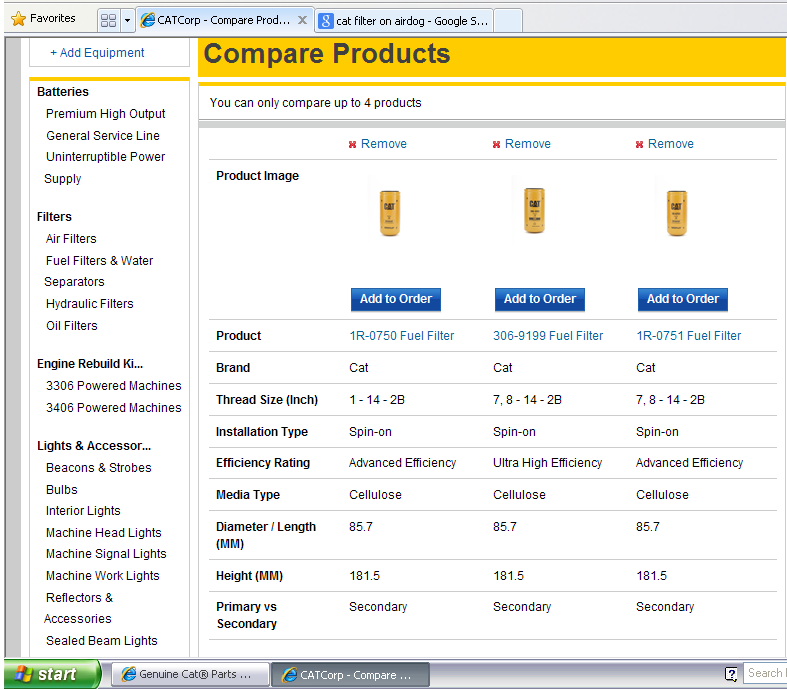Click the 1 - 14 - 2B thread size
This screenshot has width=787, height=690.
point(377,400)
